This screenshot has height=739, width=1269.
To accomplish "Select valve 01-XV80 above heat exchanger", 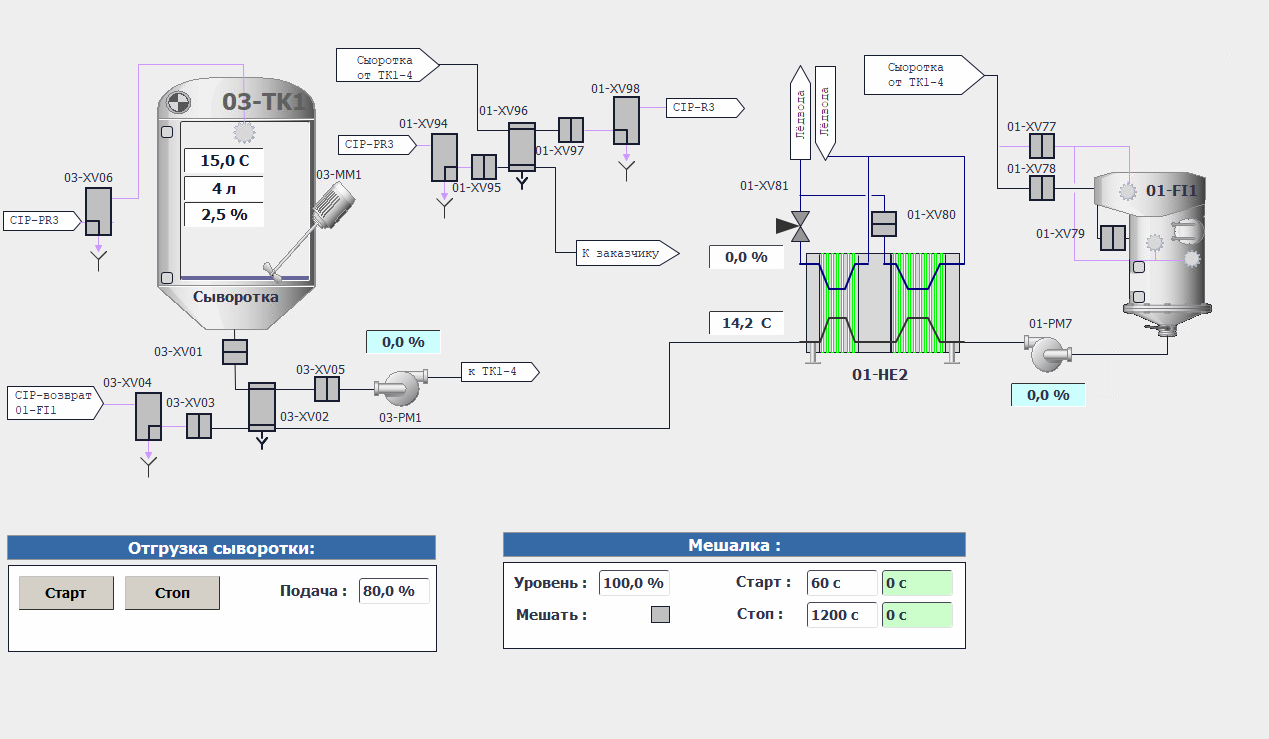I will click(x=883, y=224).
